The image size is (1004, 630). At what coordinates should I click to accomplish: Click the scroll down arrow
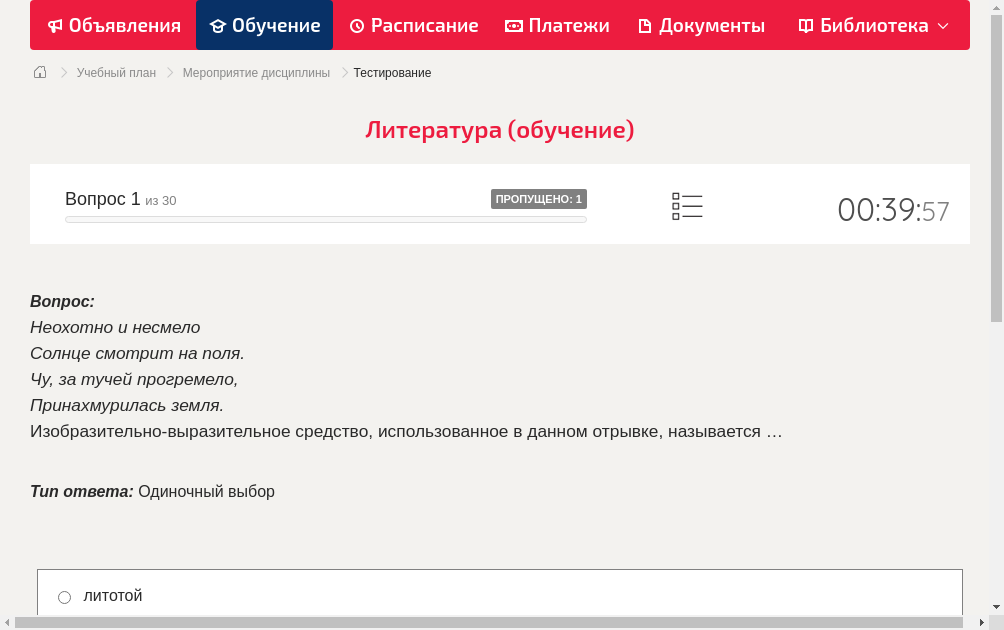[996, 606]
